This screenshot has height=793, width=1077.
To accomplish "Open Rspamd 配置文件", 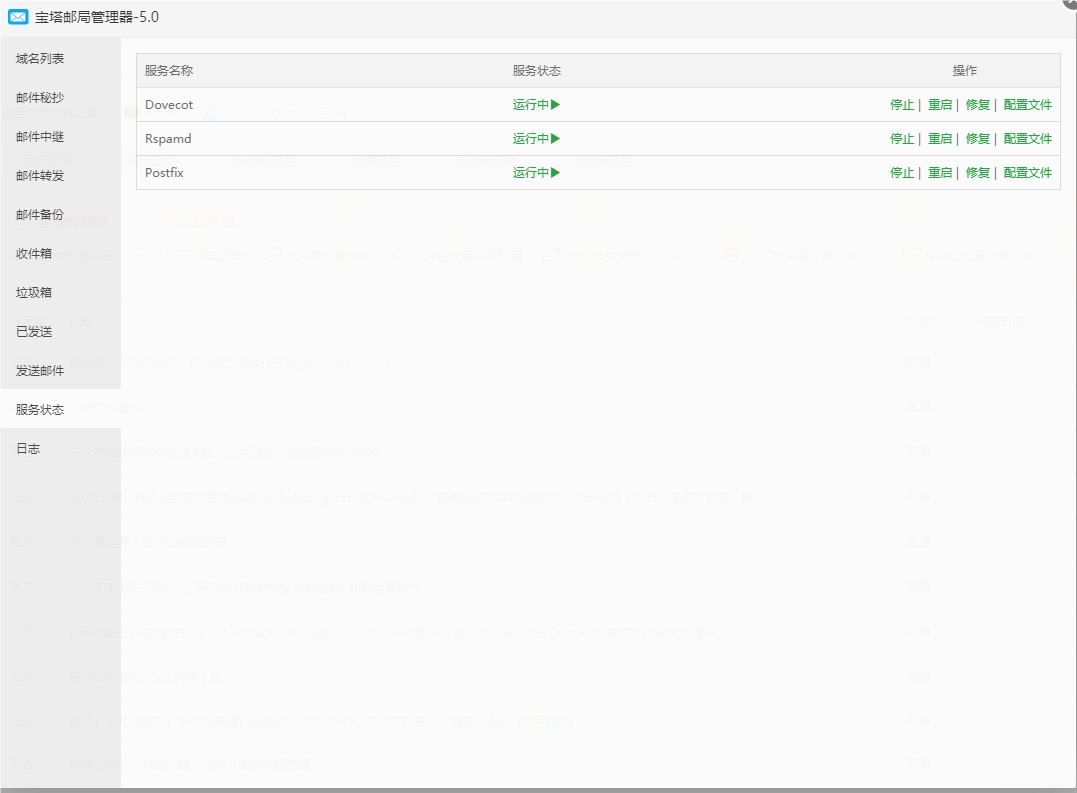I will pos(1028,139).
